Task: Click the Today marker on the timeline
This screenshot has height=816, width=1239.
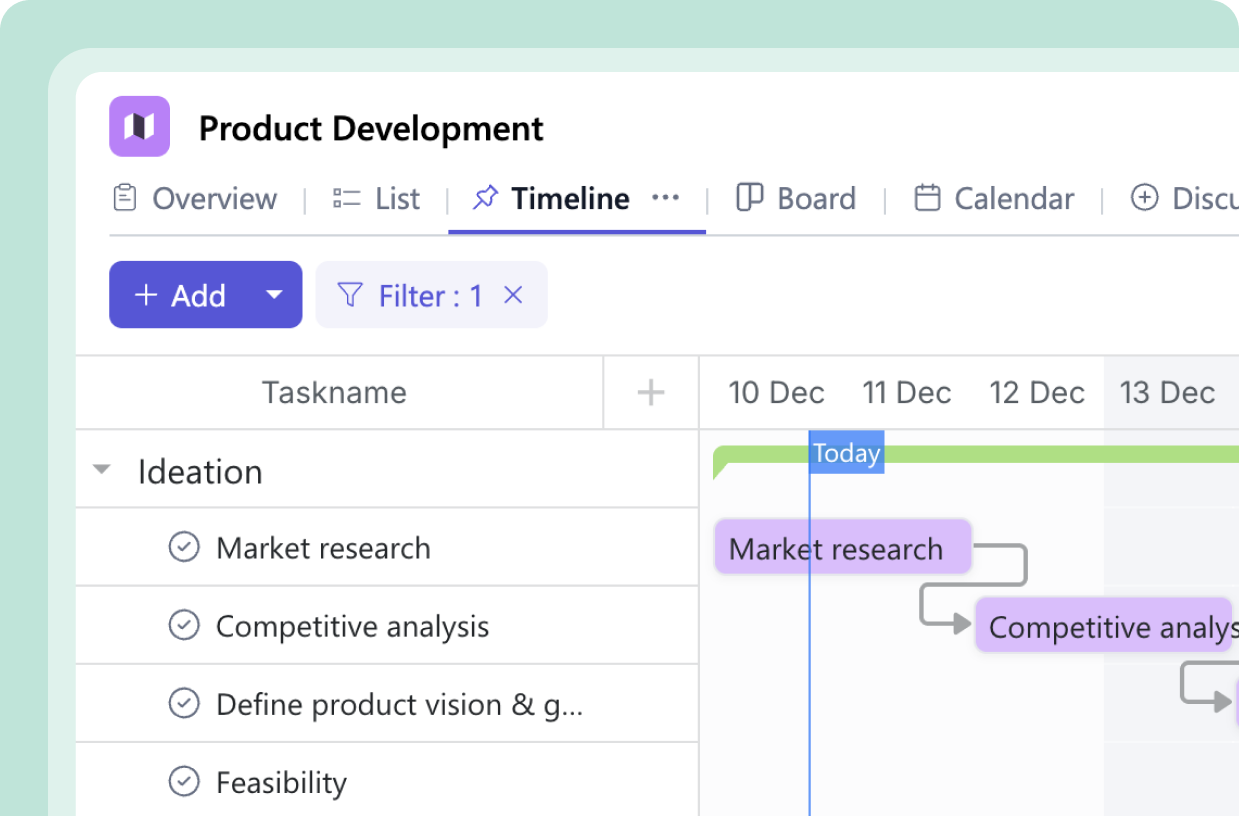Action: tap(847, 453)
